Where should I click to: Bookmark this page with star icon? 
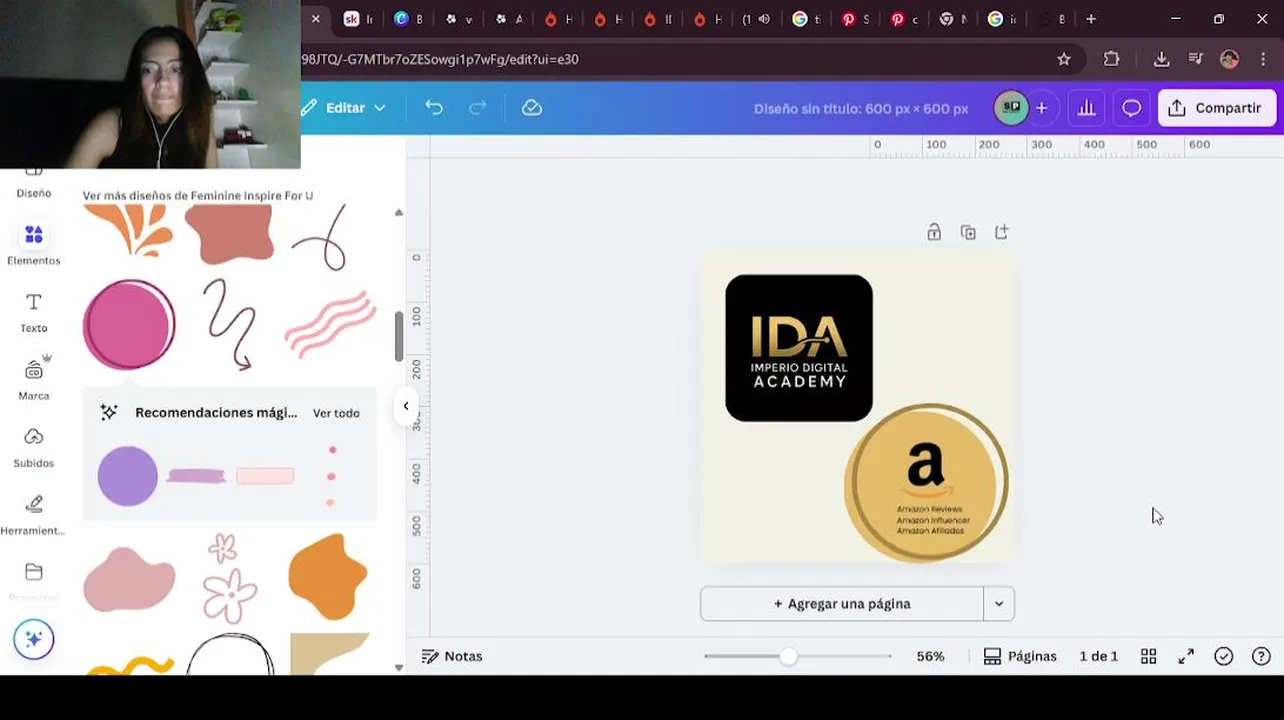(x=1064, y=59)
